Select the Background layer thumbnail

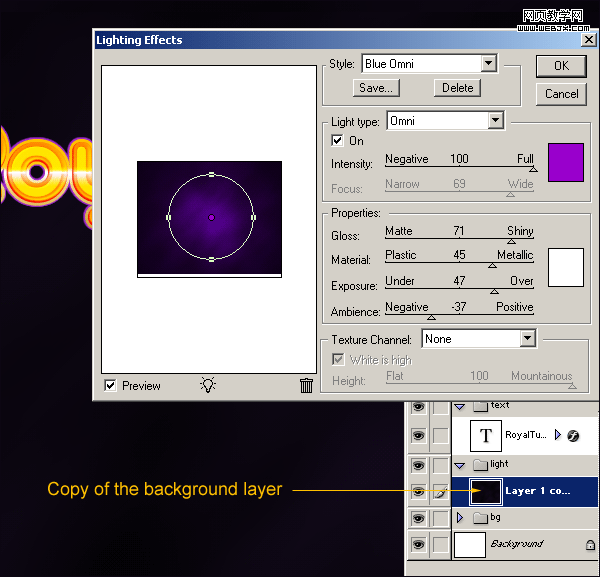click(470, 544)
